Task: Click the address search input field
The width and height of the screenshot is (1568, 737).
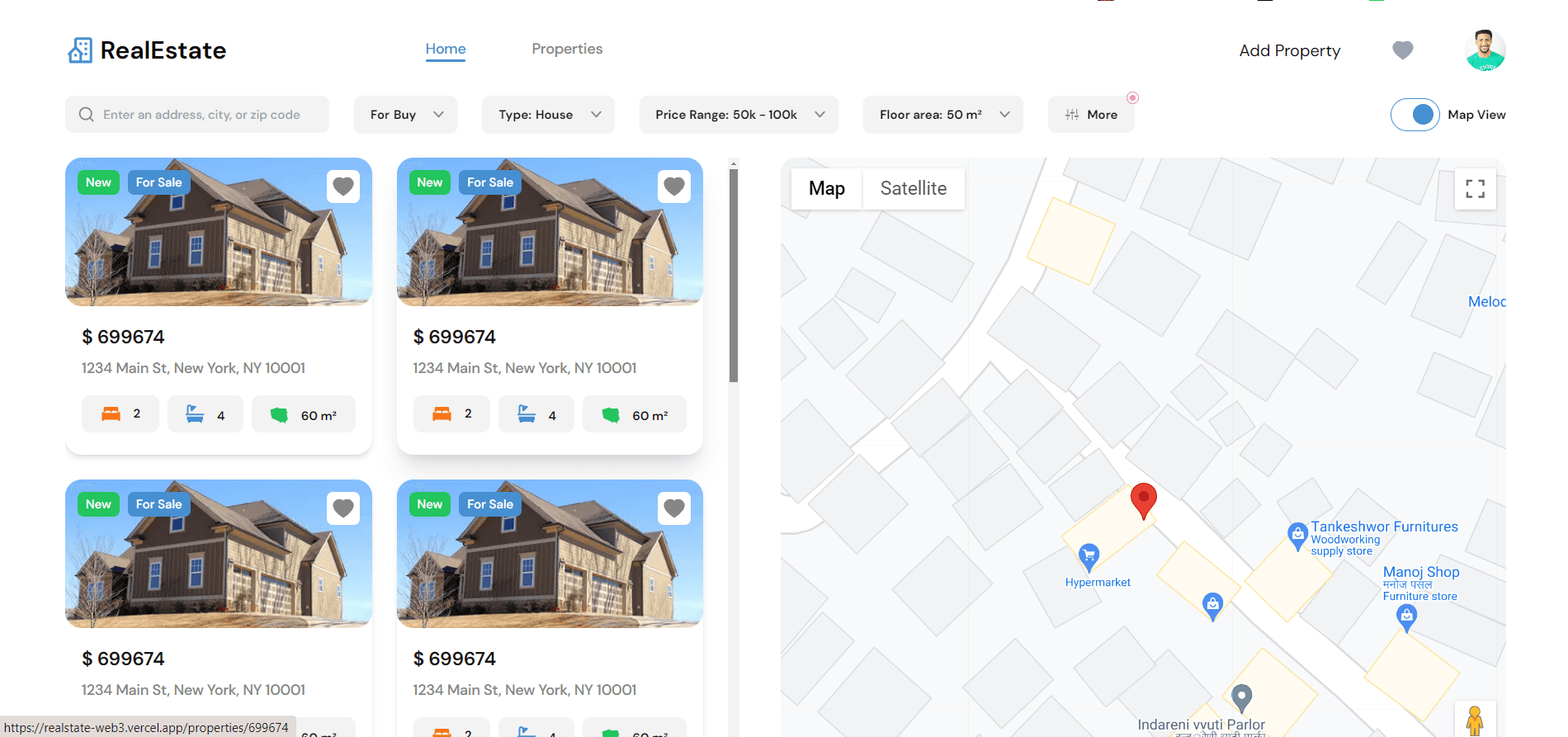Action: 197,115
